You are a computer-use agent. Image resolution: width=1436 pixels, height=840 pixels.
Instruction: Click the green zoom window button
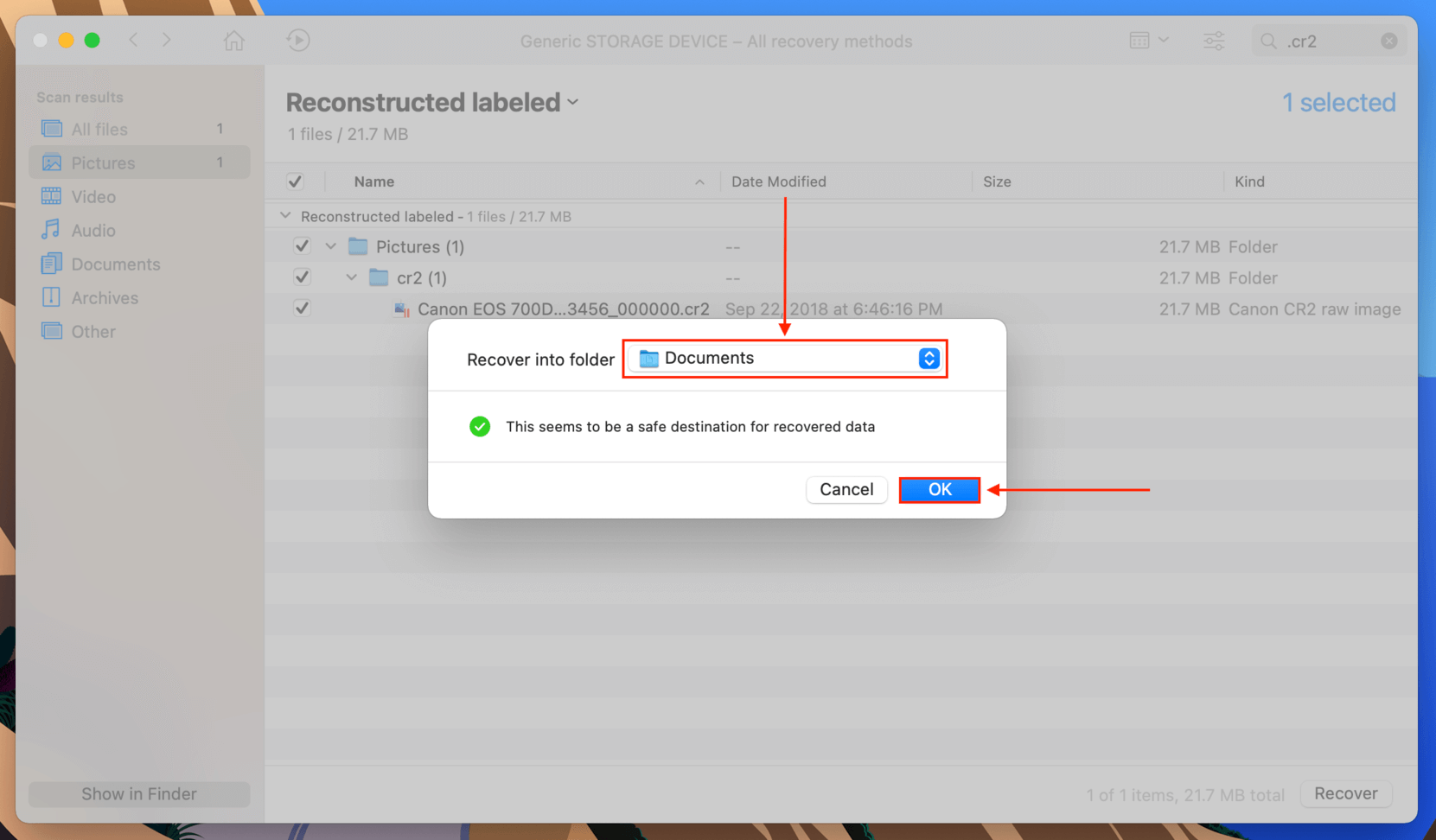(x=93, y=40)
